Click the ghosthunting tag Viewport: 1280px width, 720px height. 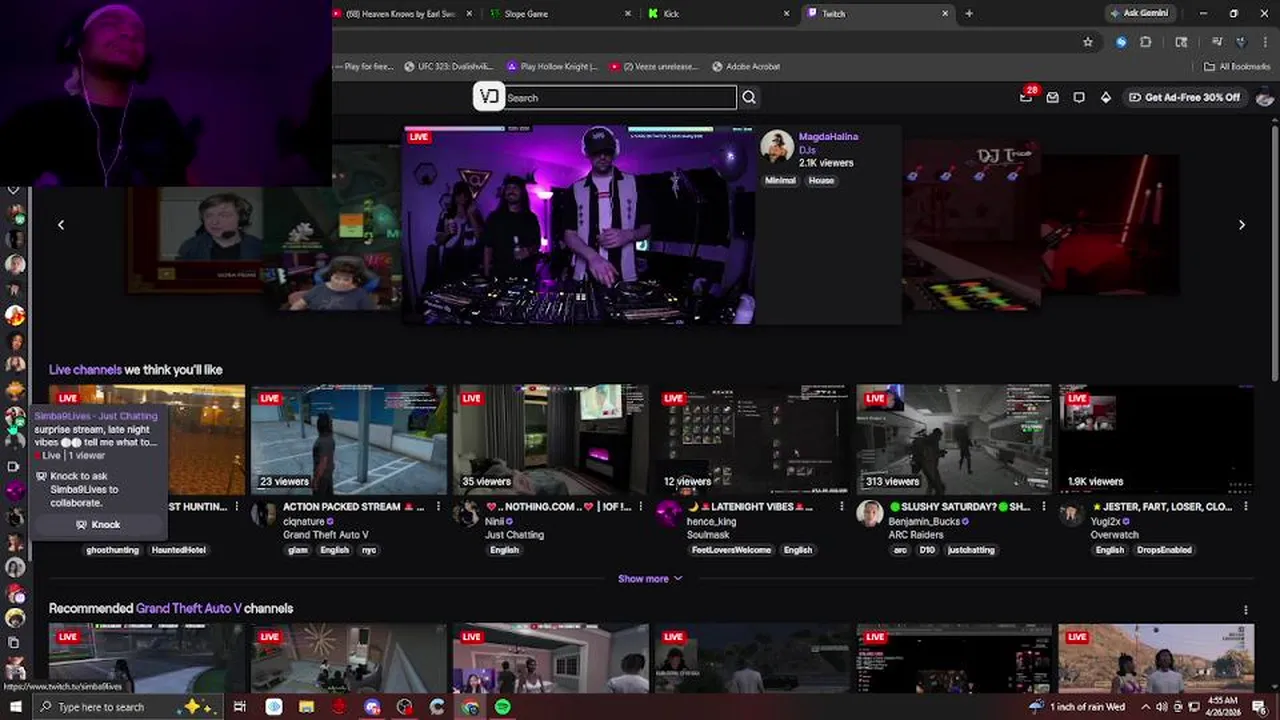coord(112,551)
